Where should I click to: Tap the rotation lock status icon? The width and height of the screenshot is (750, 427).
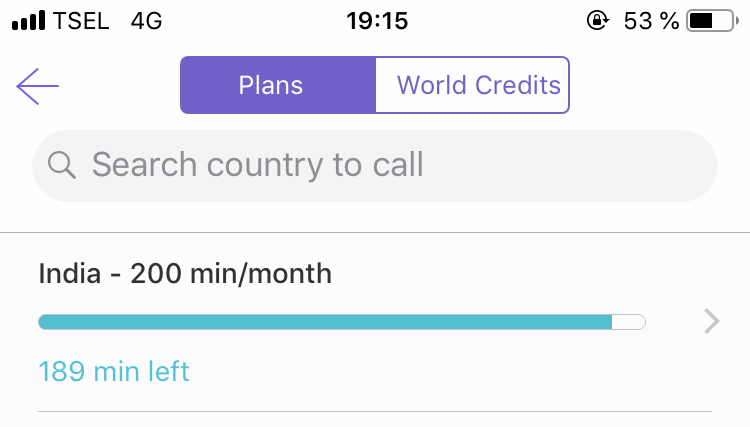tap(598, 21)
